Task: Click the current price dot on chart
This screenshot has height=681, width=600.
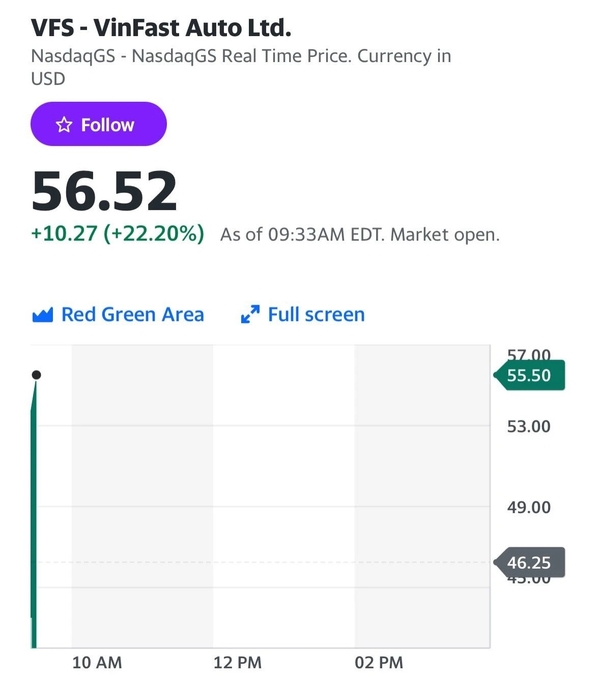Action: [36, 374]
